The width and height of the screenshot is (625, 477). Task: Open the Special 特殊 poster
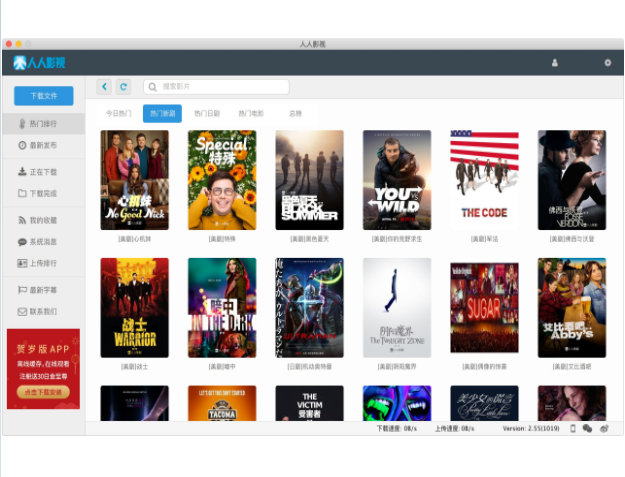tap(222, 180)
